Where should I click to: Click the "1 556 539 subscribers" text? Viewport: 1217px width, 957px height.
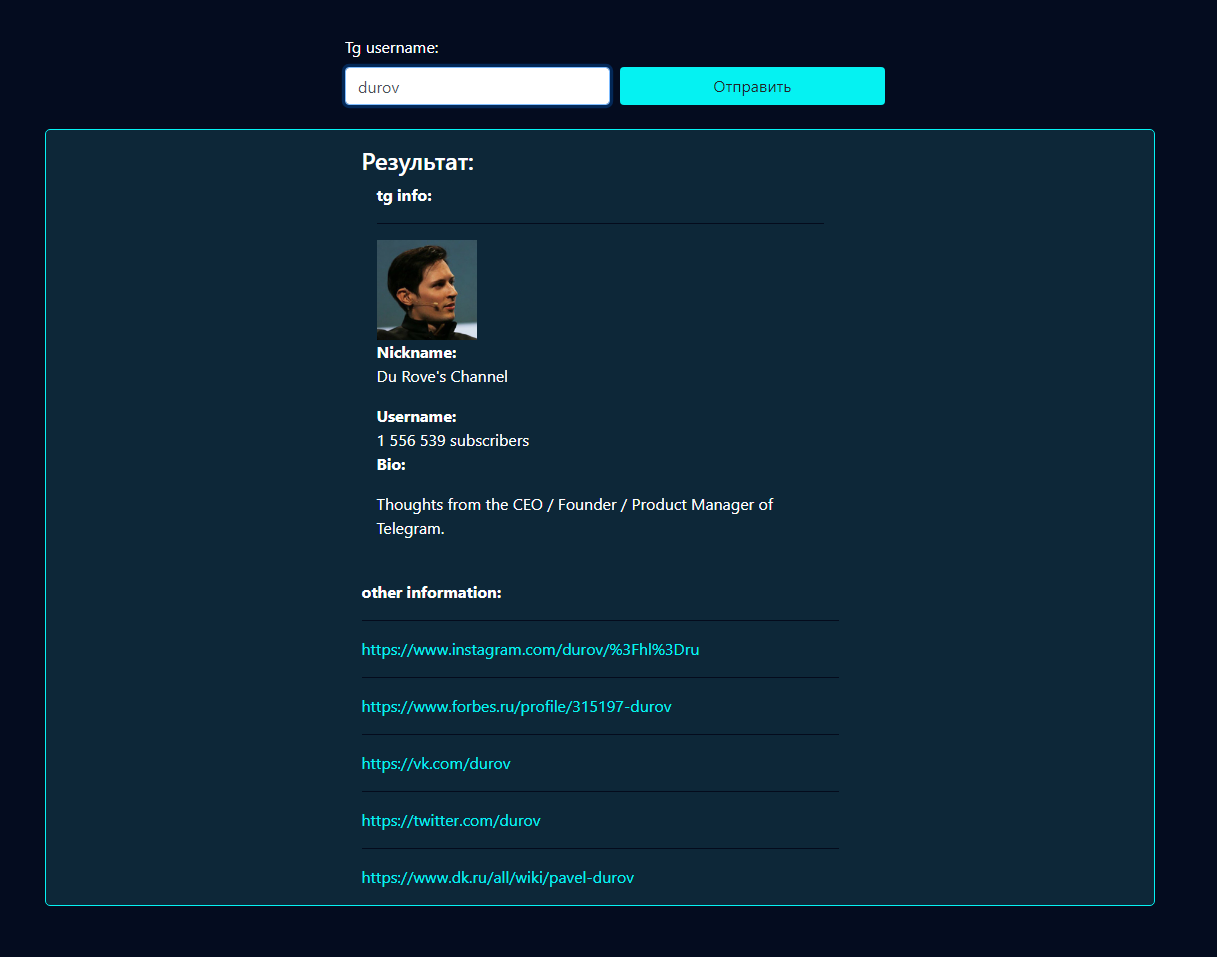tap(453, 441)
